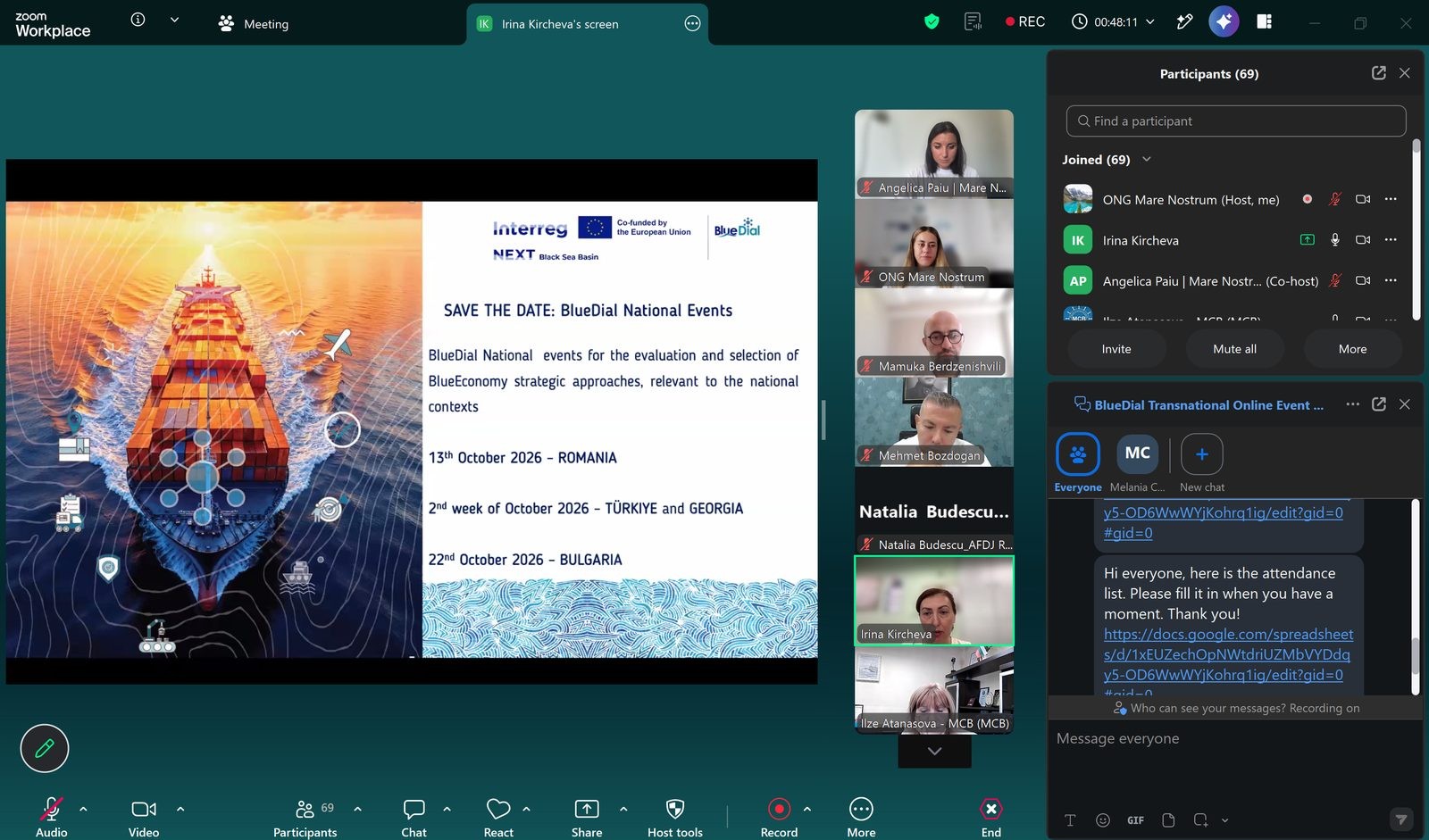Click the Mute all button

tap(1234, 349)
